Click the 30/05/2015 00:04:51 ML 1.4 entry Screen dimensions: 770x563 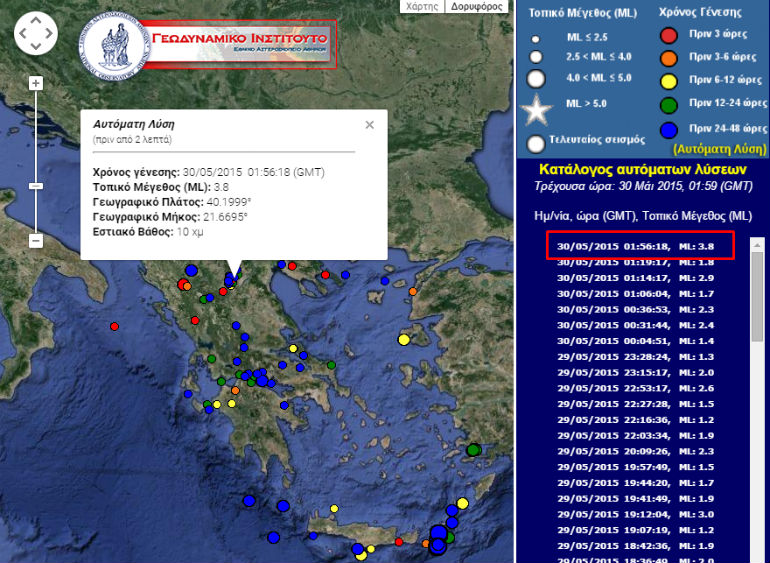[636, 340]
